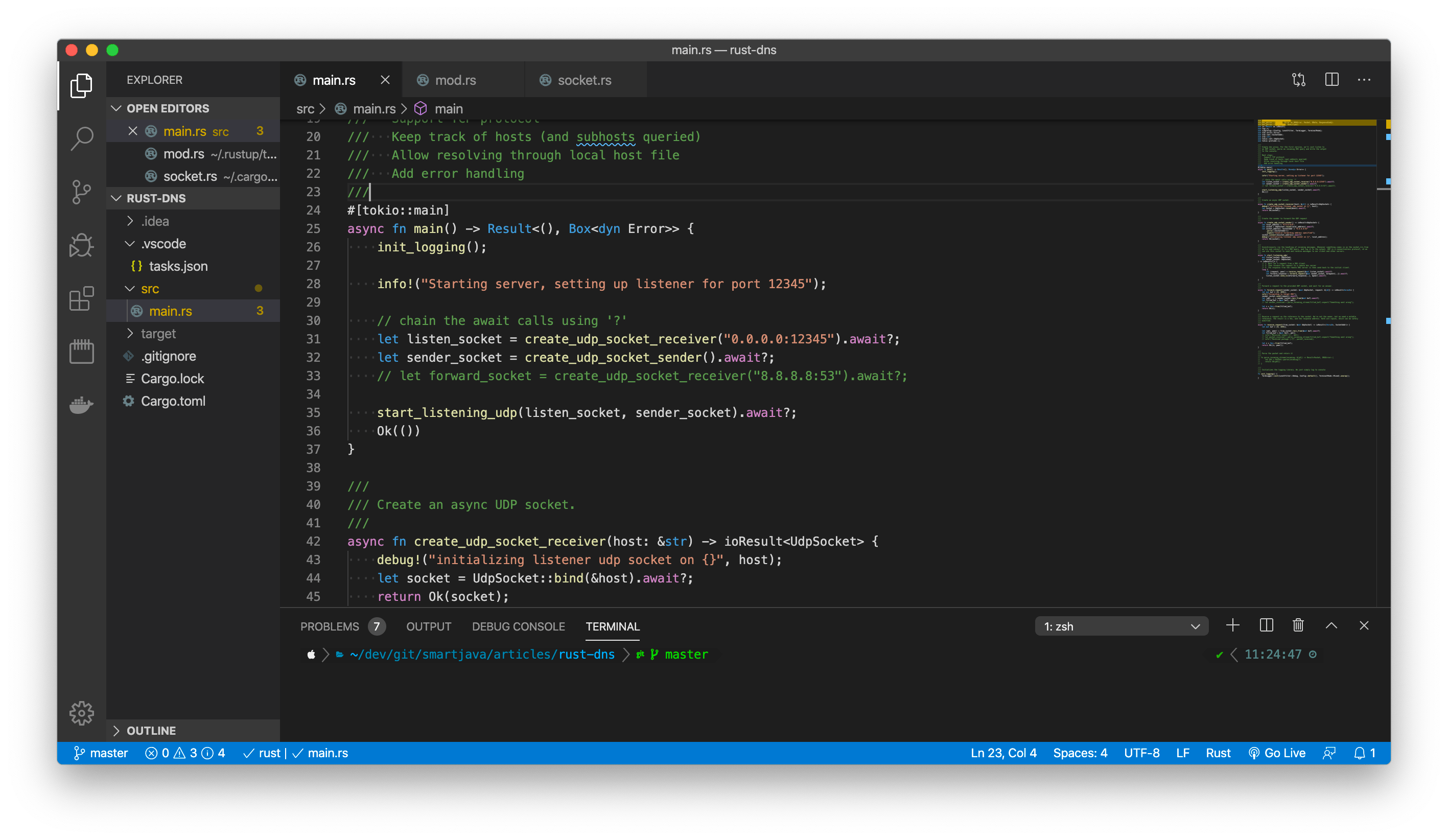
Task: Add a new terminal instance
Action: 1232,626
